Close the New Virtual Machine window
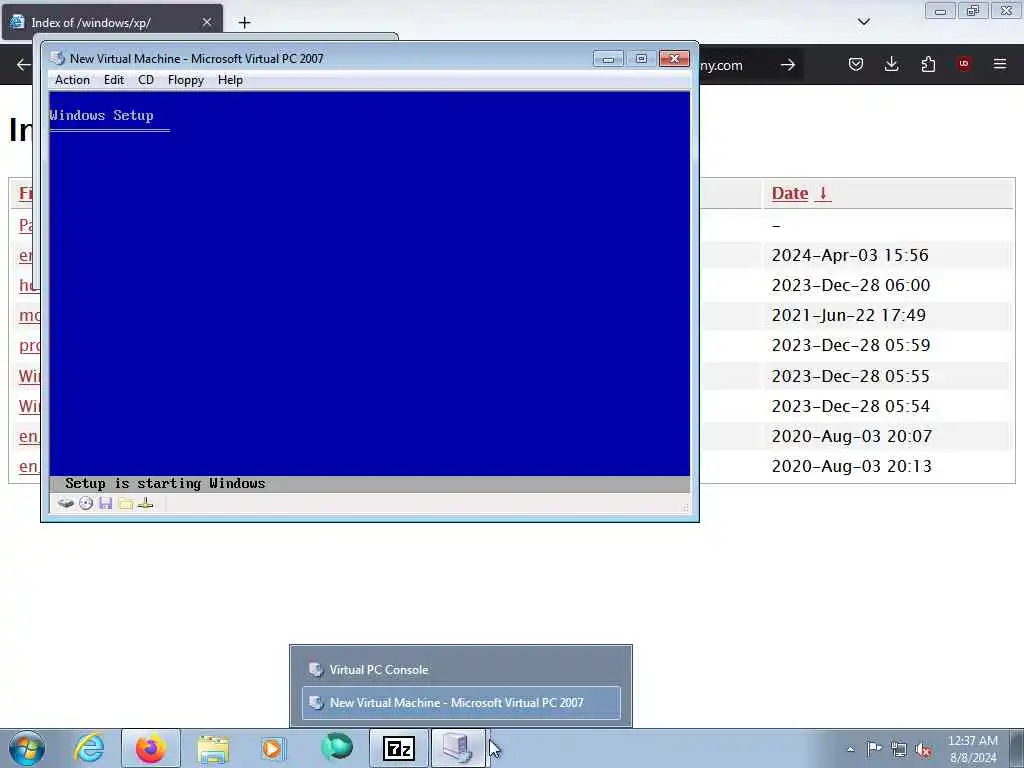 pos(674,59)
